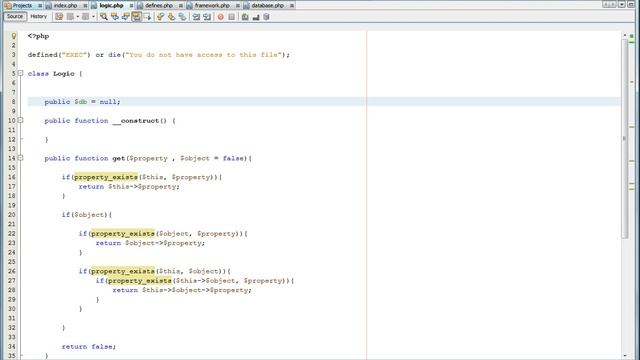Switch to History view

(x=39, y=16)
